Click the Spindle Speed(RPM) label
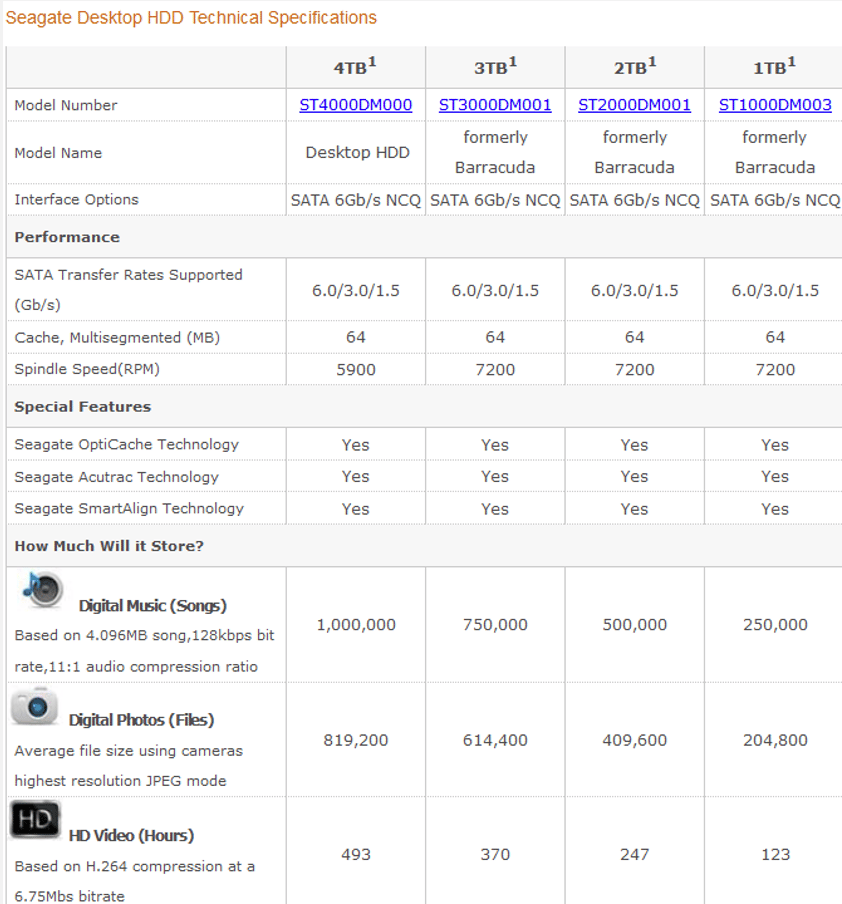 (87, 369)
